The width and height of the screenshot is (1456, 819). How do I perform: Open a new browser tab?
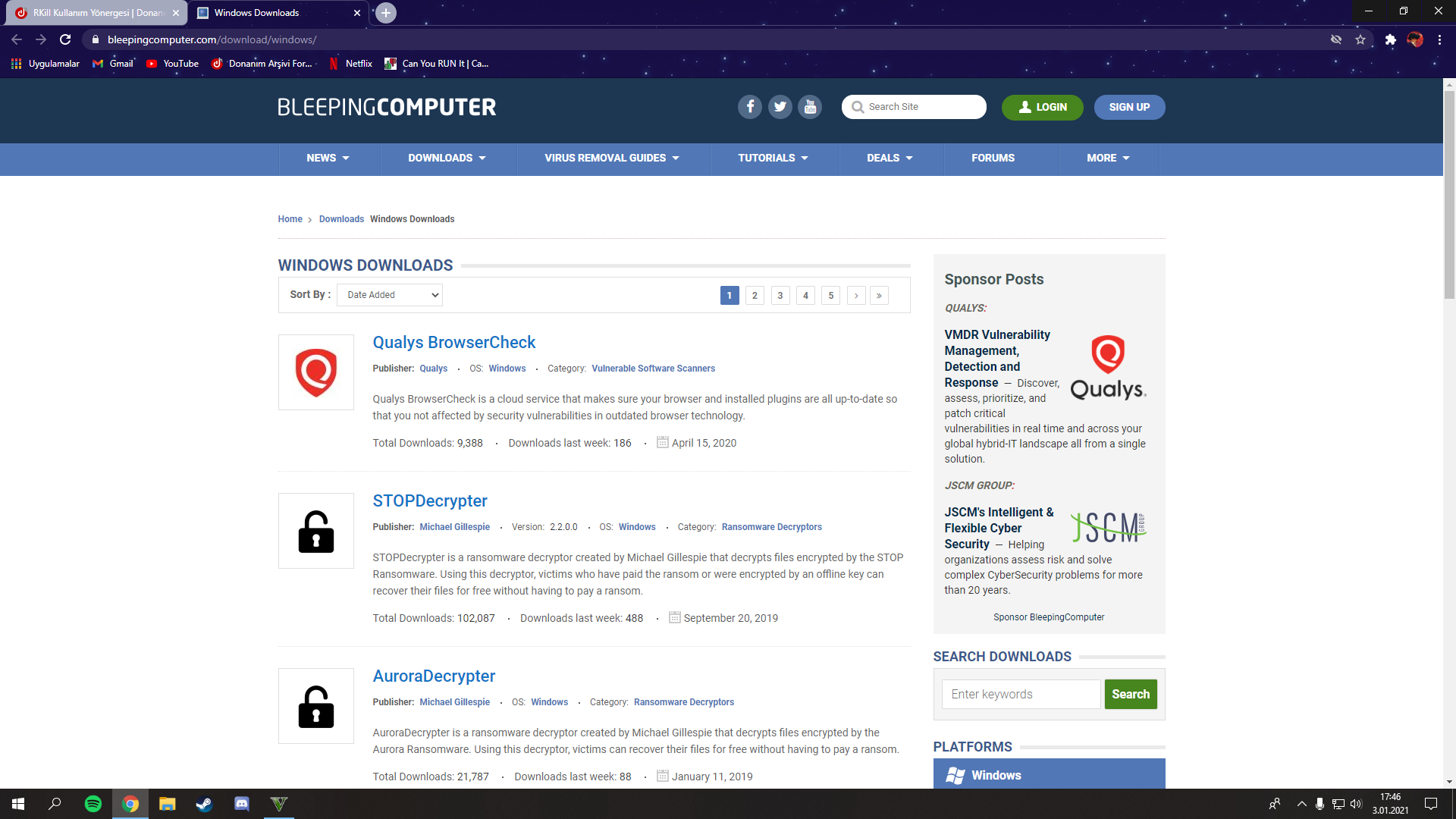[386, 13]
